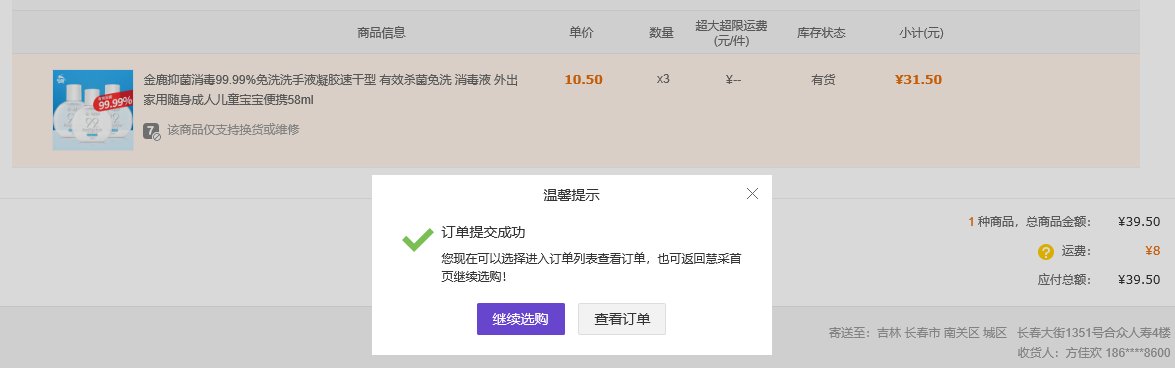Click the 查看订单 button
The height and width of the screenshot is (368, 1175).
(622, 319)
